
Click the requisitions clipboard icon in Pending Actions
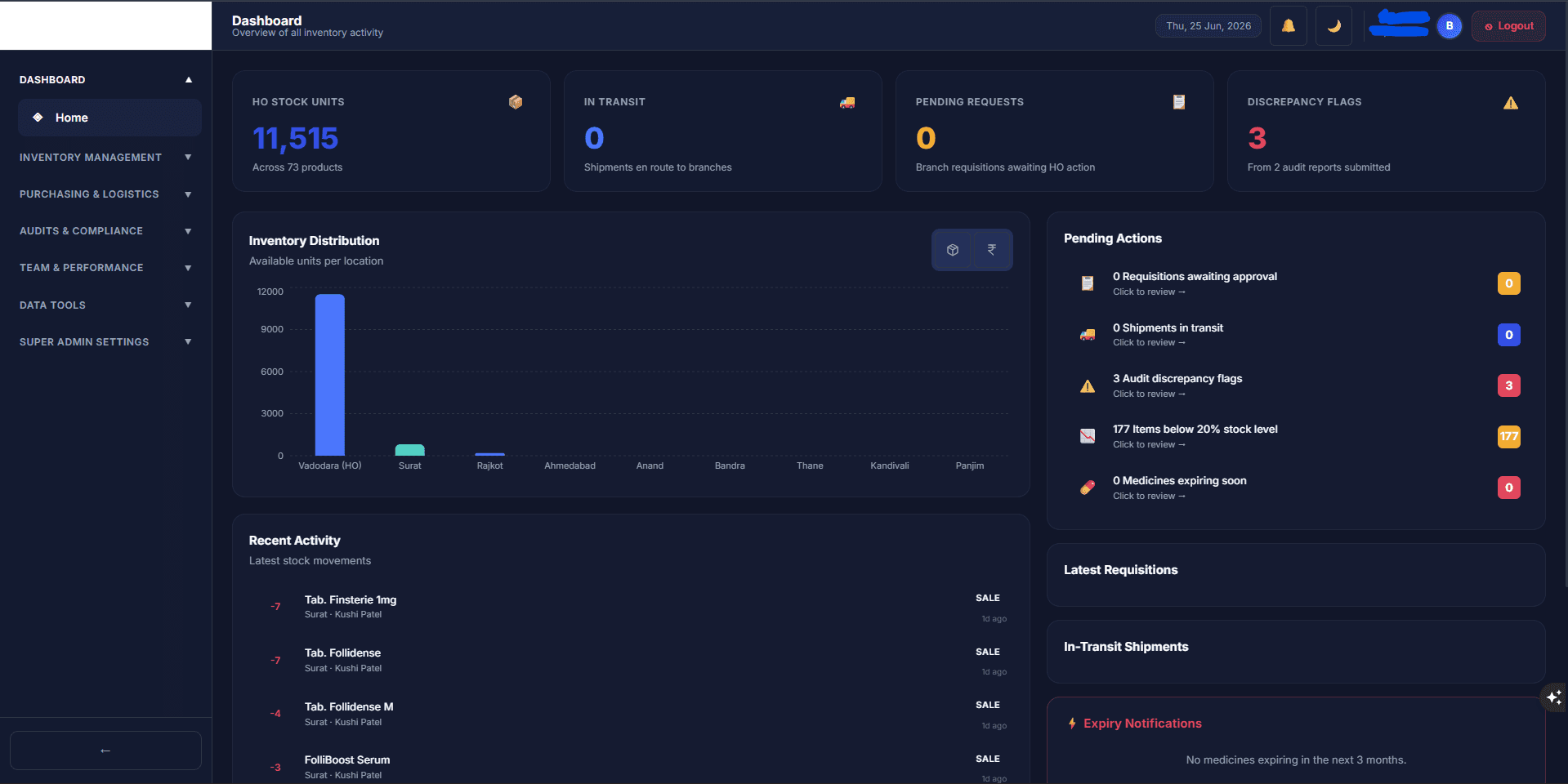pos(1088,283)
